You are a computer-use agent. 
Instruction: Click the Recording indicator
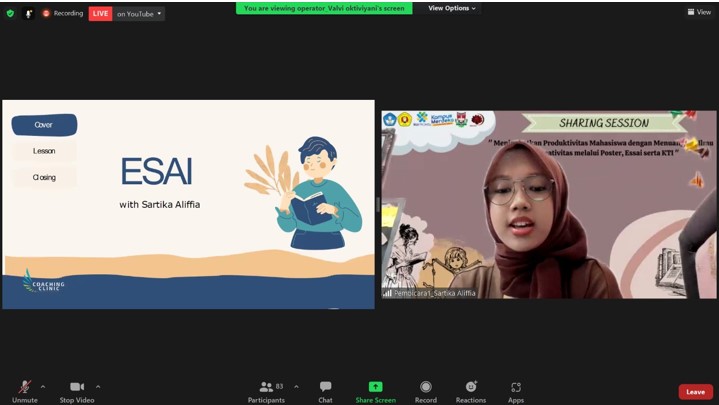[x=62, y=14]
